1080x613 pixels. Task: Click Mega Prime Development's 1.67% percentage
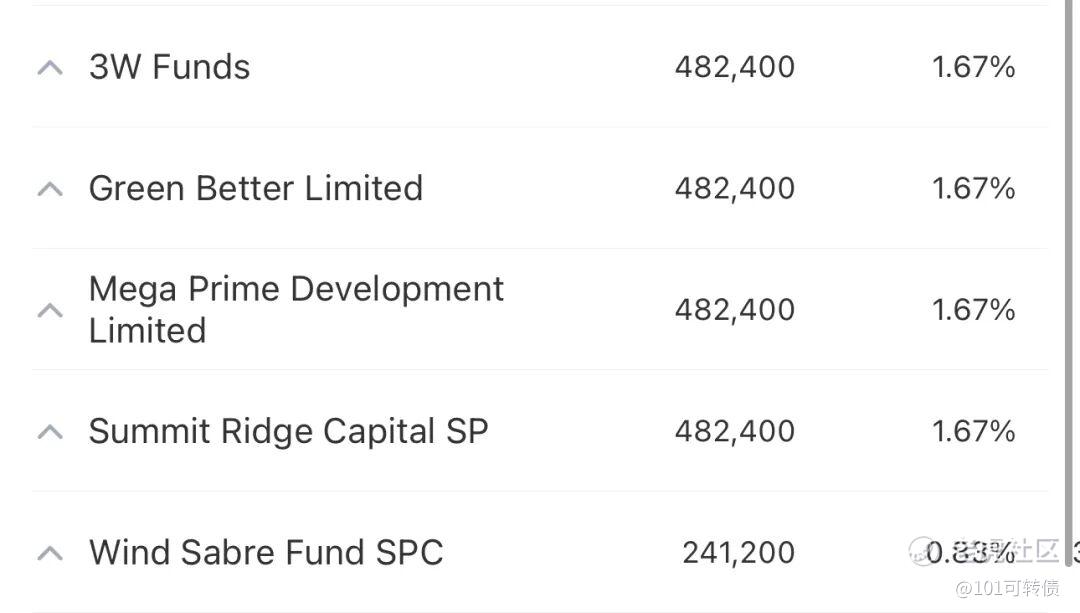973,310
